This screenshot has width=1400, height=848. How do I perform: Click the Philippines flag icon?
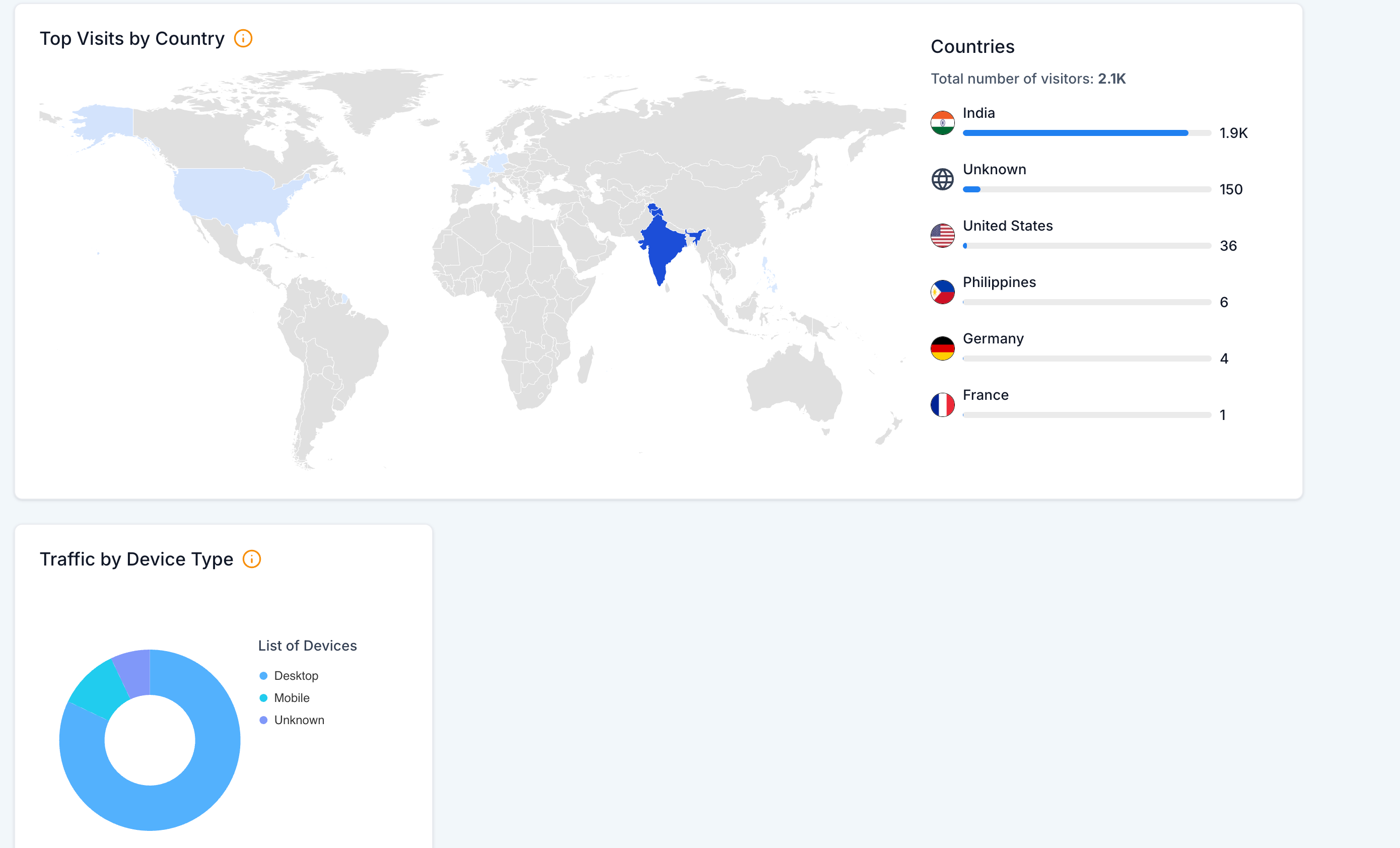(x=942, y=292)
